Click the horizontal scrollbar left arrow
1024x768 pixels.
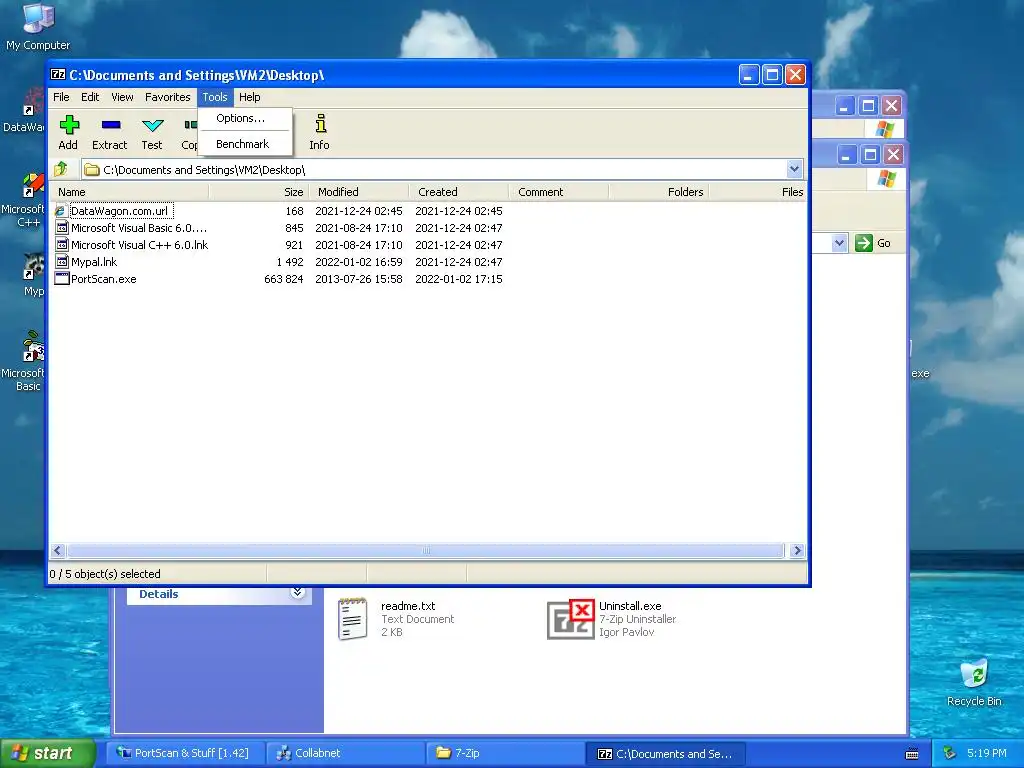(x=57, y=551)
